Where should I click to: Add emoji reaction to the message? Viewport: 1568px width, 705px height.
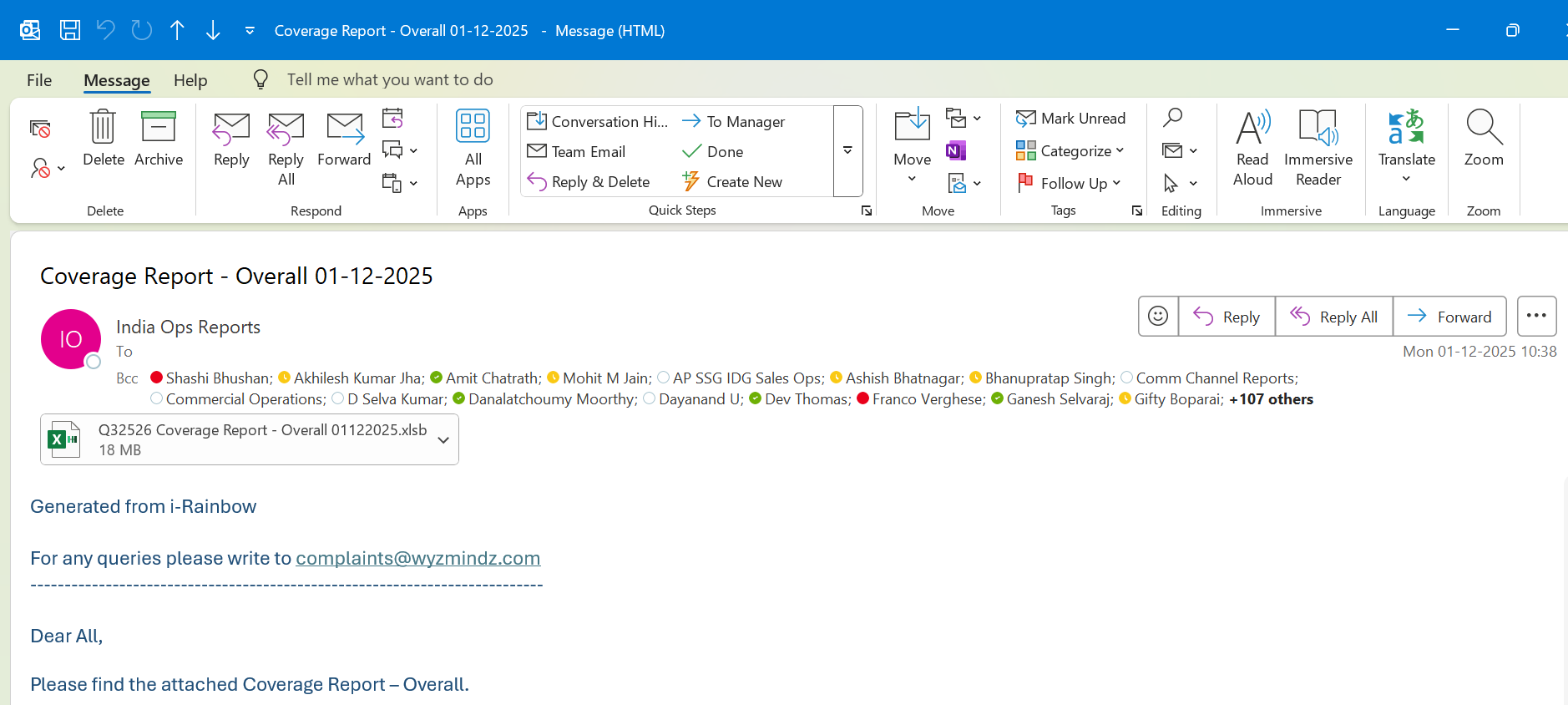[x=1158, y=316]
